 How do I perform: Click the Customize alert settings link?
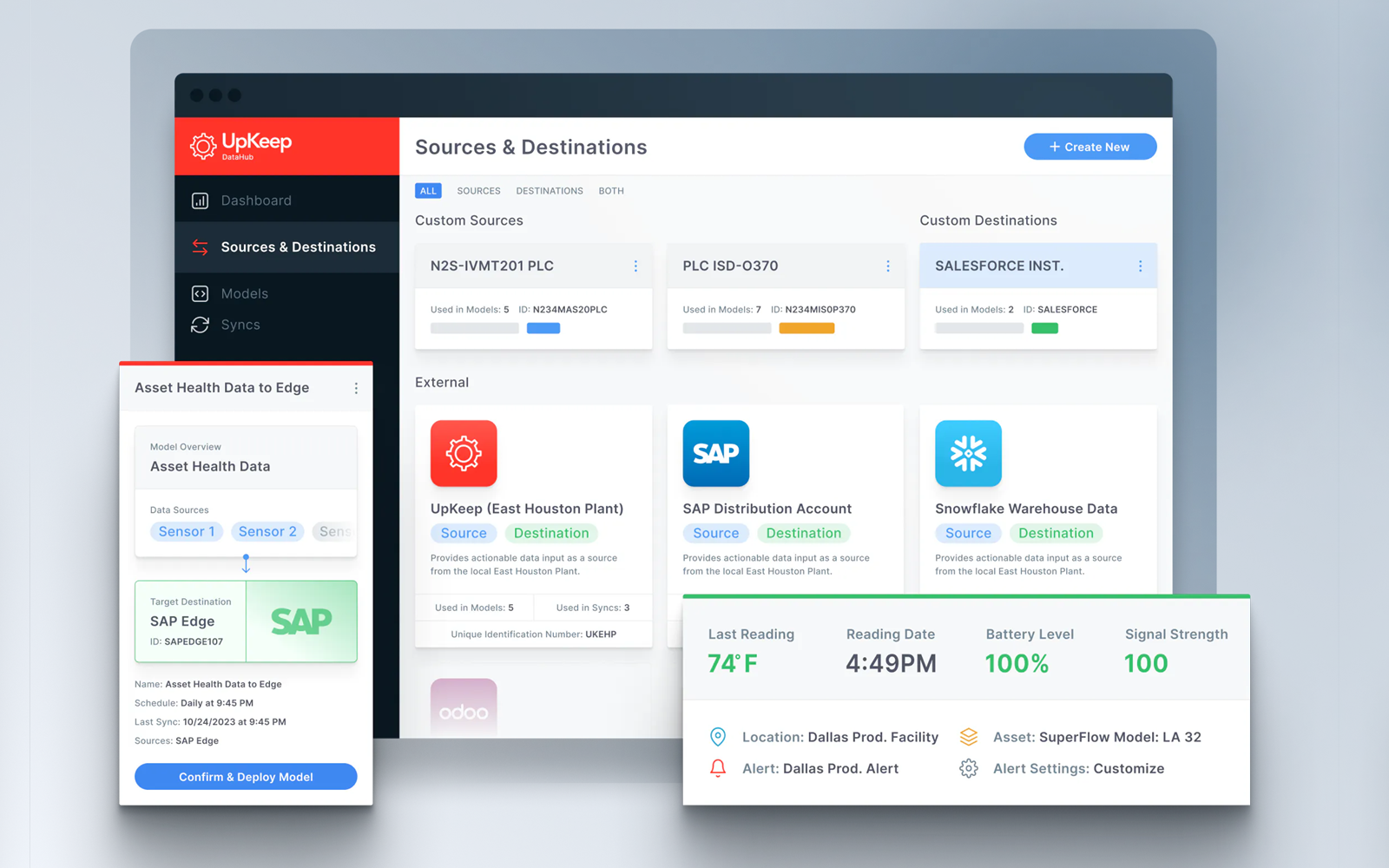[1129, 769]
